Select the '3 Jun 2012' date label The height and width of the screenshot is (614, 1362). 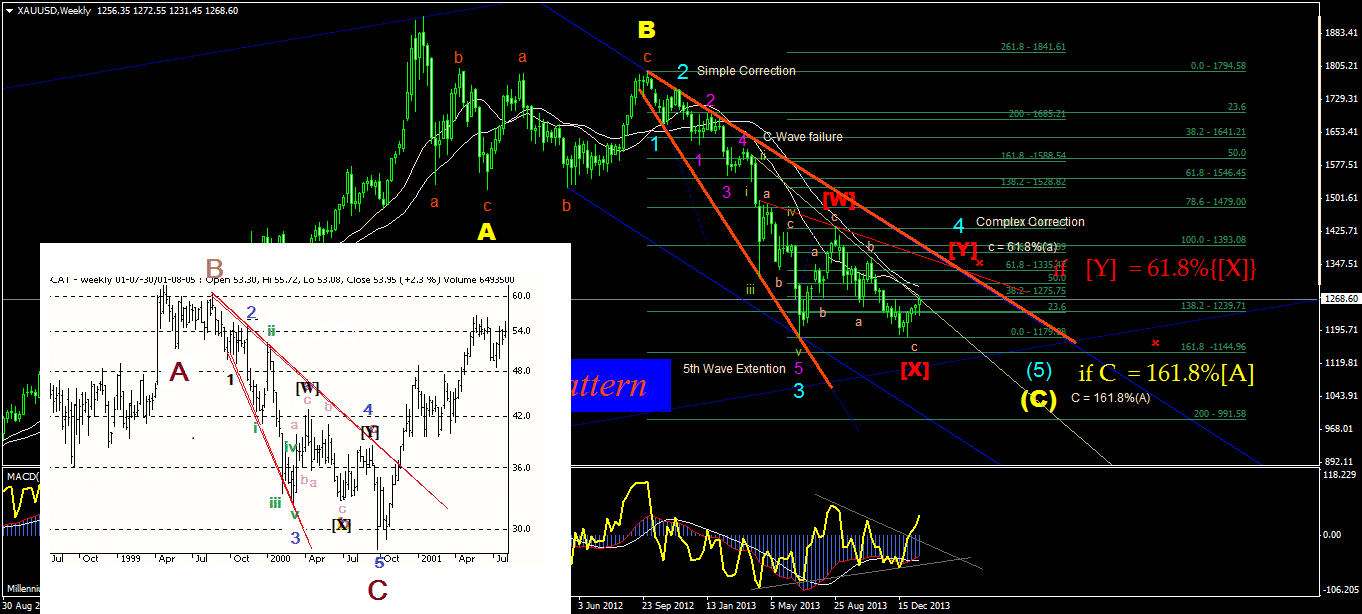click(602, 605)
